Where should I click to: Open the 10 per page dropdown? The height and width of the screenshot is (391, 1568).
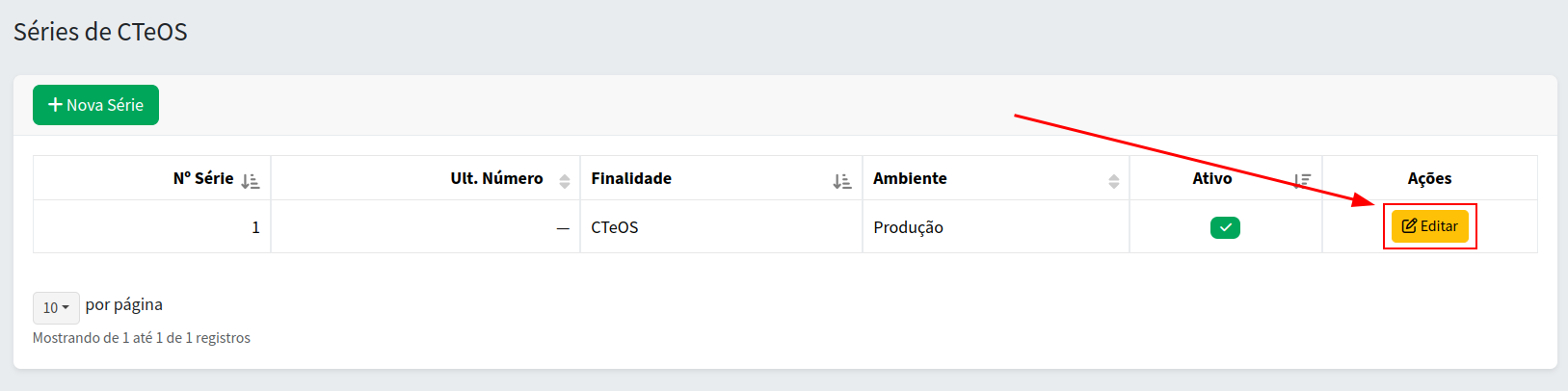point(56,308)
